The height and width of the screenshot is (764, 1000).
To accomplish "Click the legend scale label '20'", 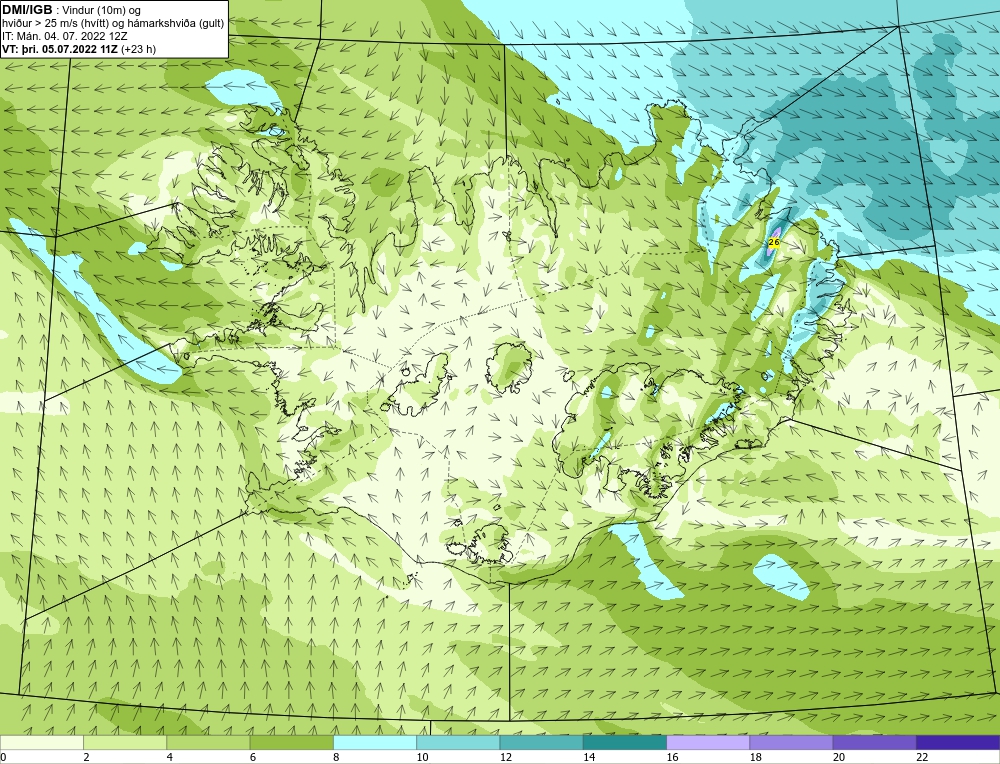I will 839,757.
